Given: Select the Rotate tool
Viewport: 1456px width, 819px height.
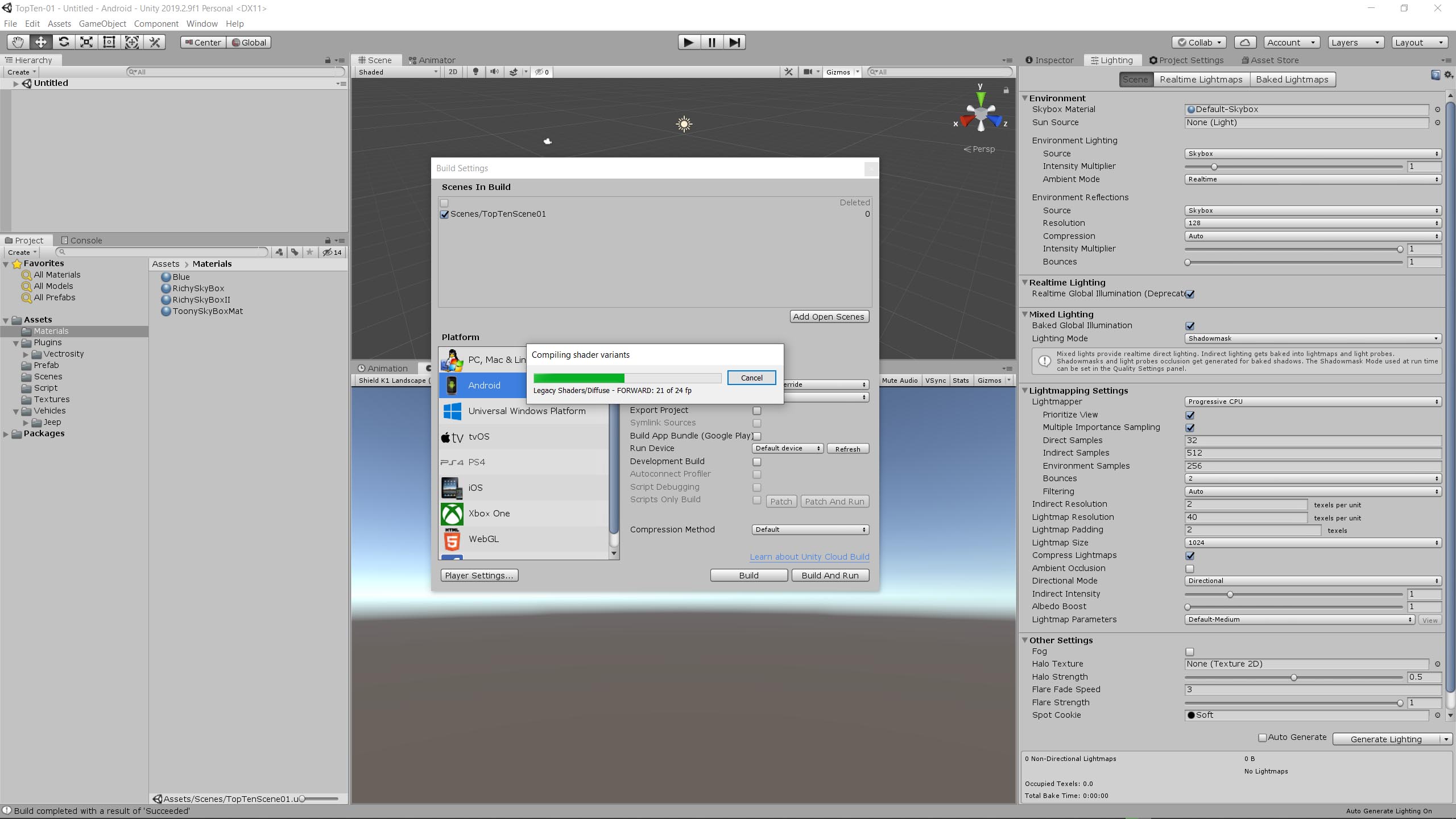Looking at the screenshot, I should [64, 42].
